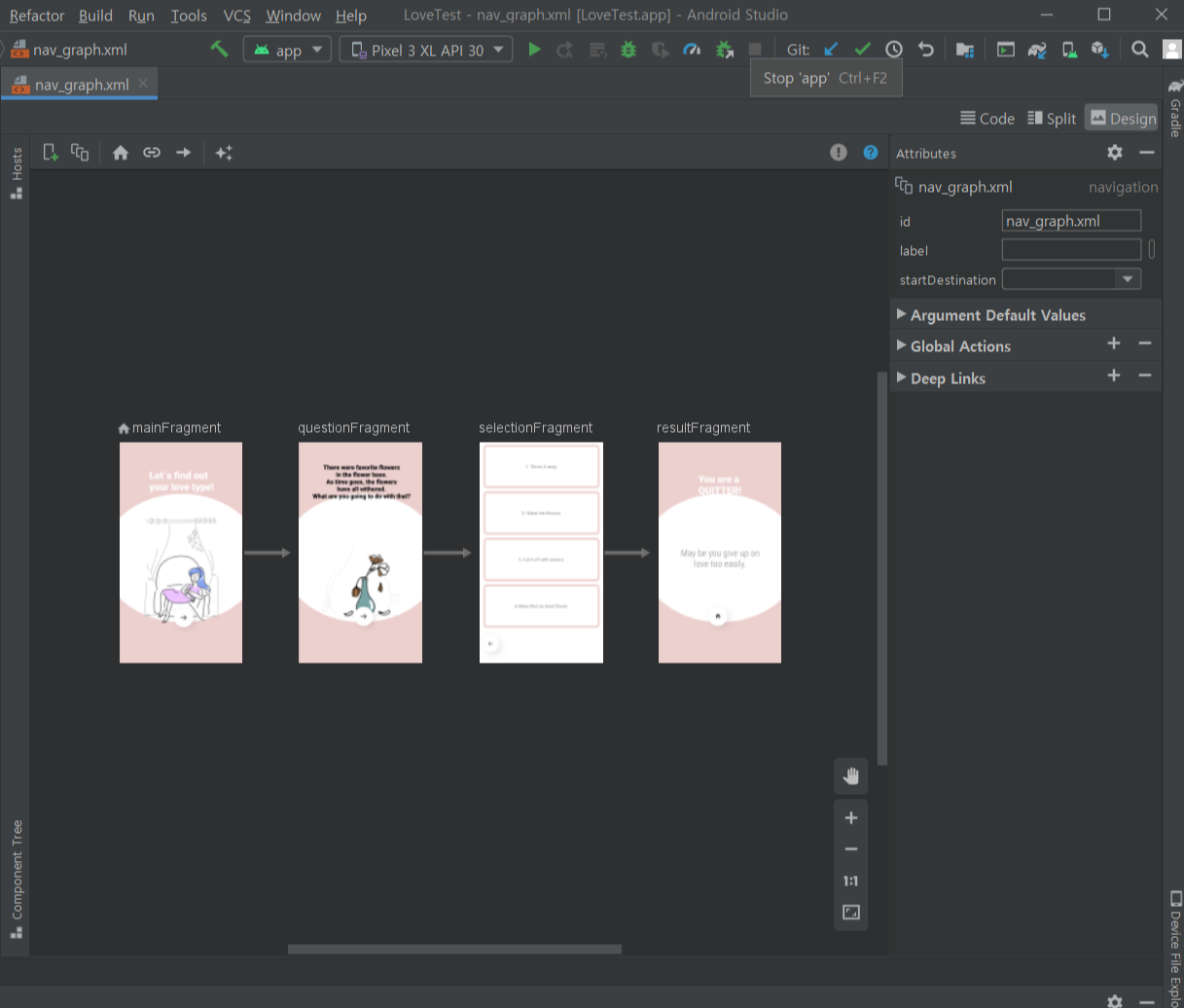Add a Global Action with plus
The image size is (1184, 1008).
click(1114, 343)
